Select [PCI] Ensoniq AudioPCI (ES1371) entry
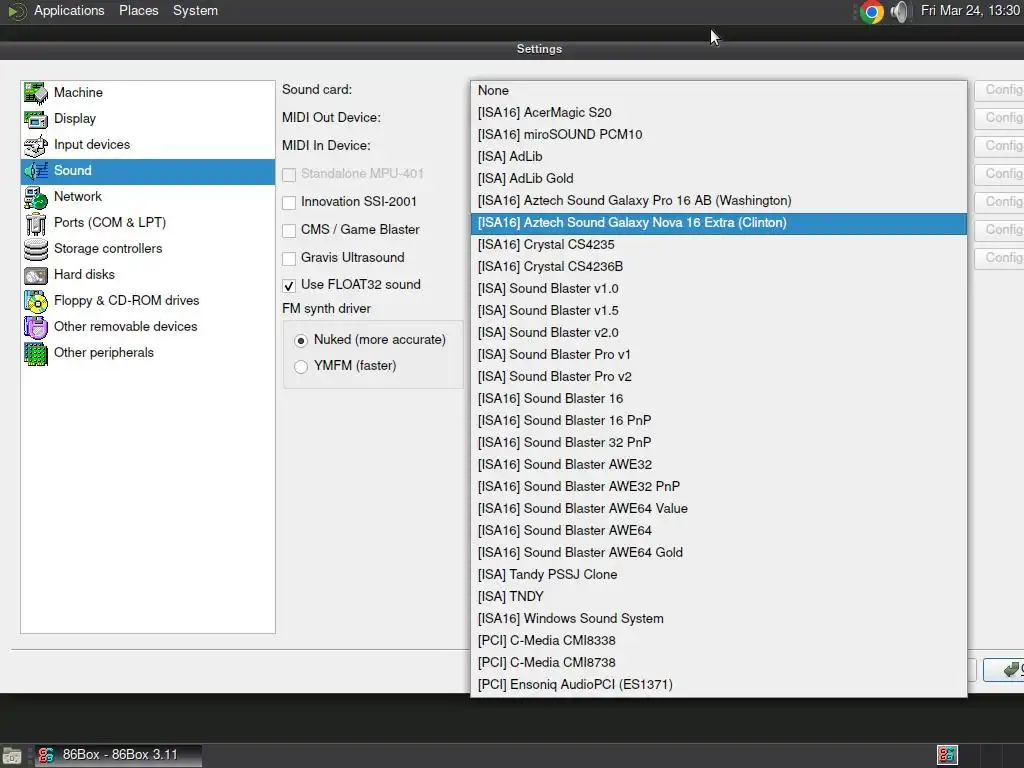Screen dimensions: 1024x768 tap(718, 684)
